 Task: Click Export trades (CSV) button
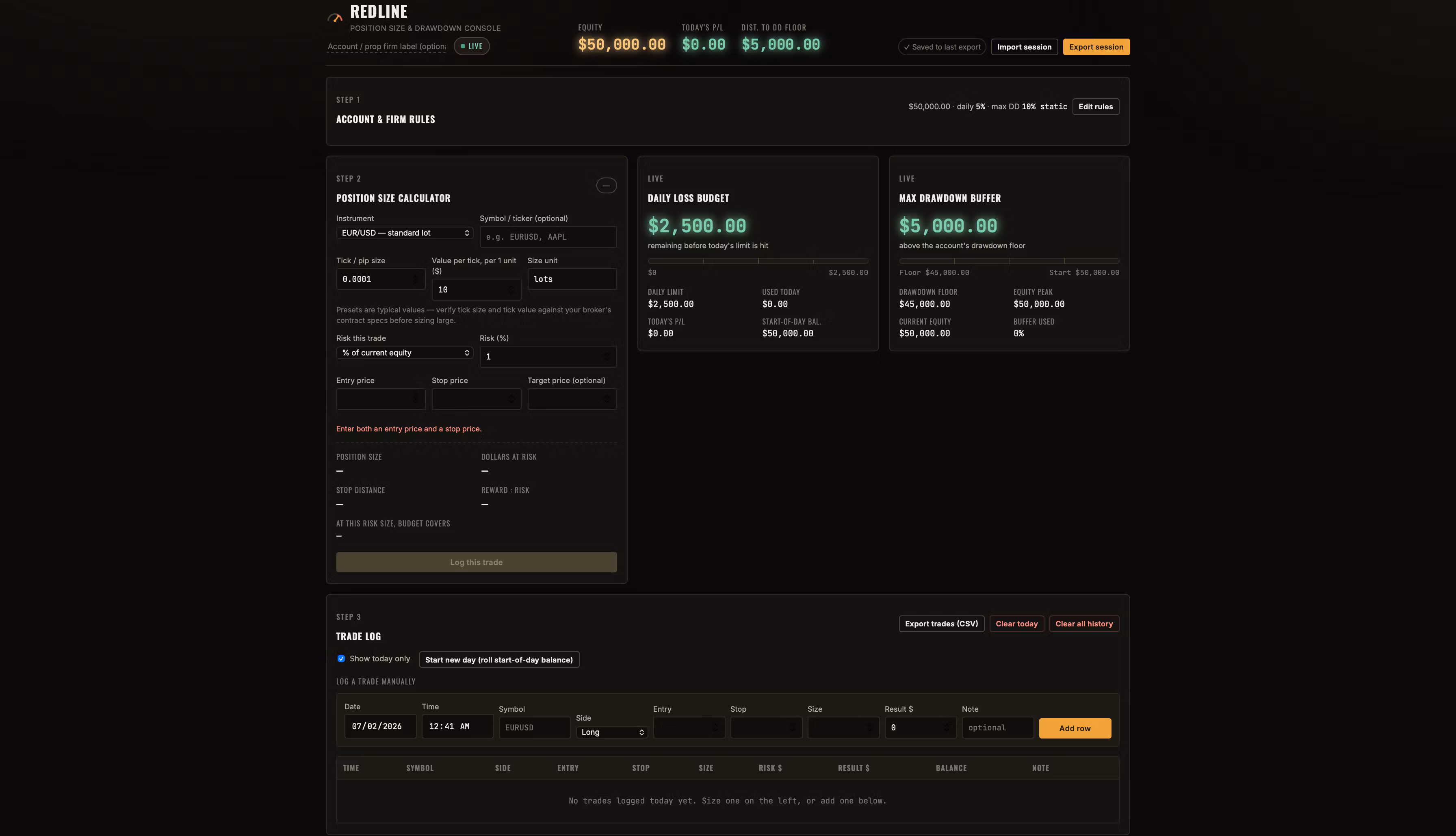click(942, 624)
